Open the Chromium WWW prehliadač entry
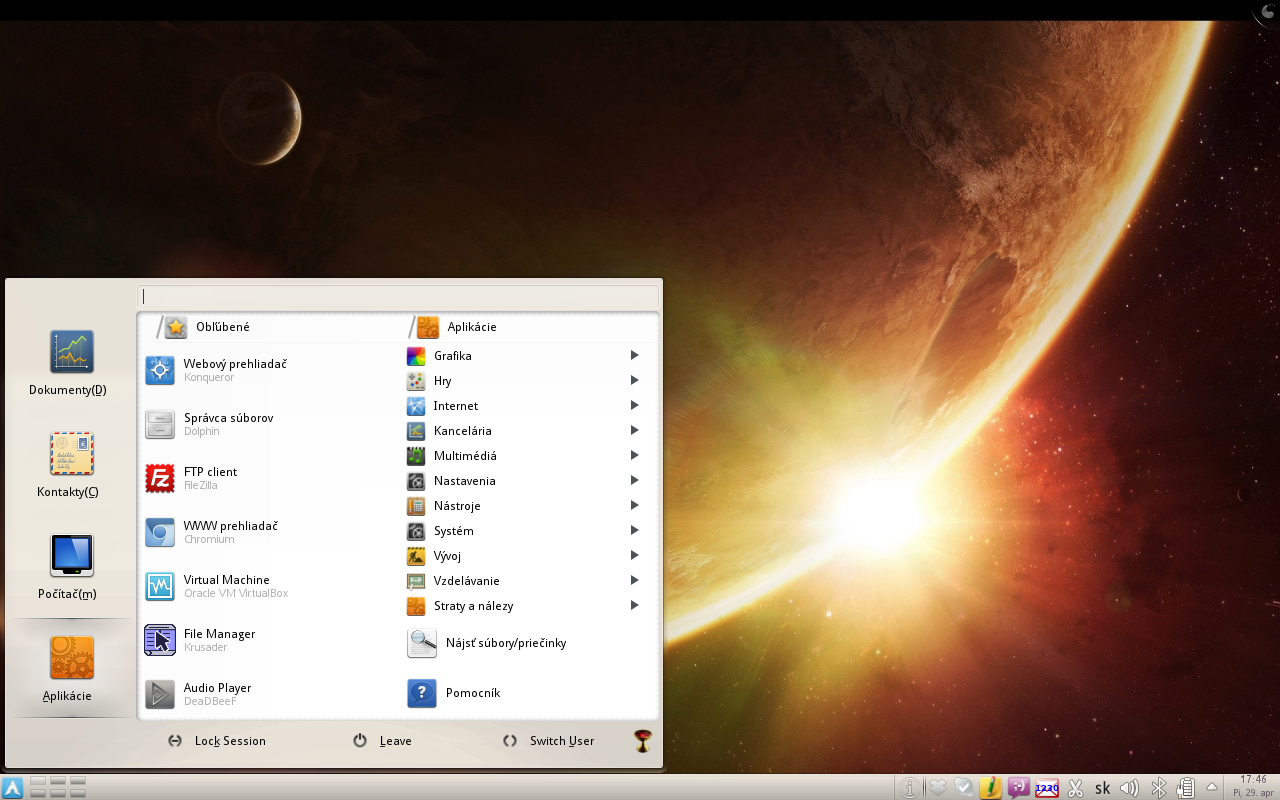 click(x=270, y=532)
